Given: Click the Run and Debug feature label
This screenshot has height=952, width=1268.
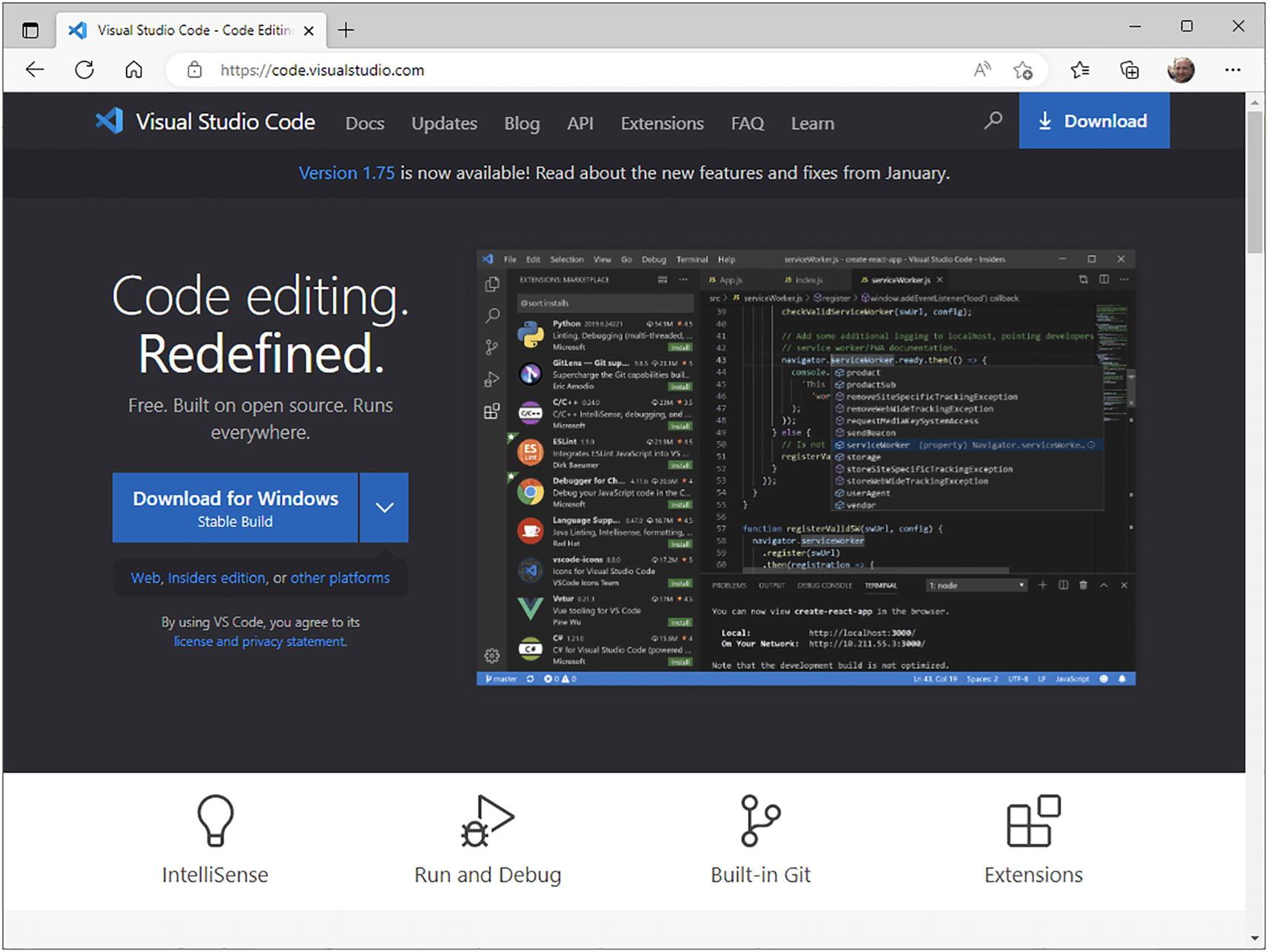Looking at the screenshot, I should [x=488, y=875].
